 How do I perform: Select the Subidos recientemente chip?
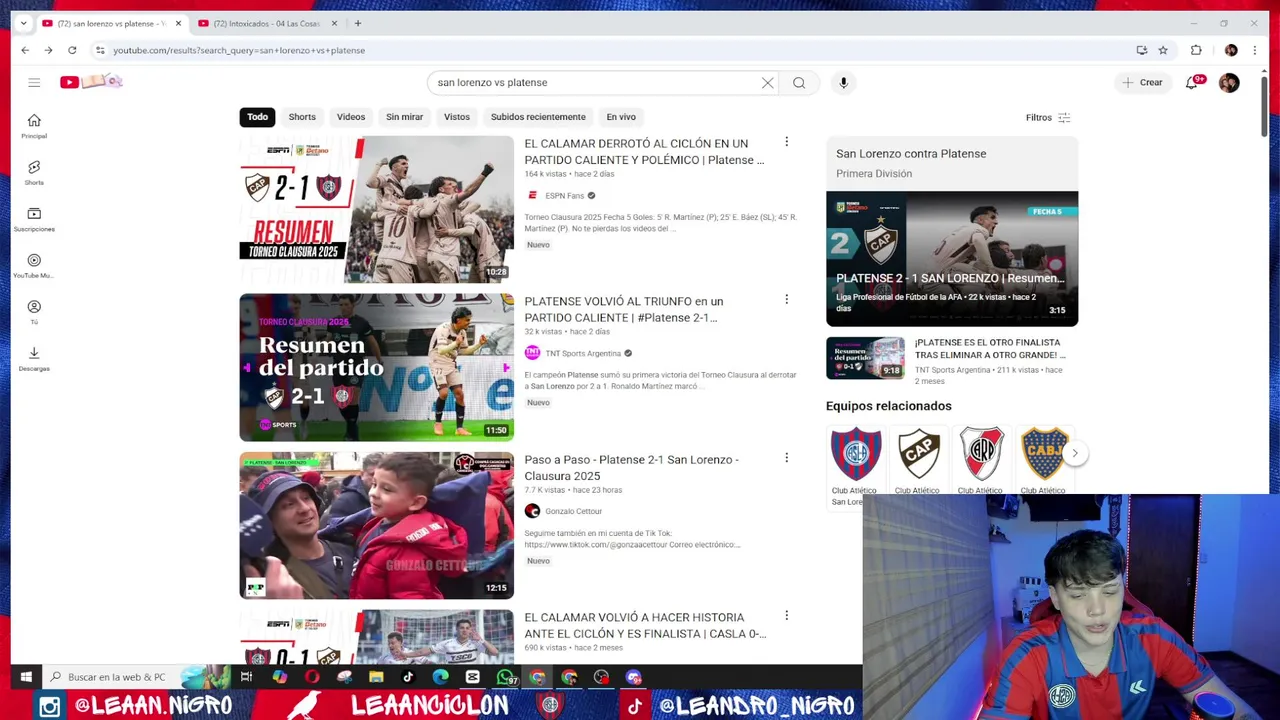(x=538, y=117)
